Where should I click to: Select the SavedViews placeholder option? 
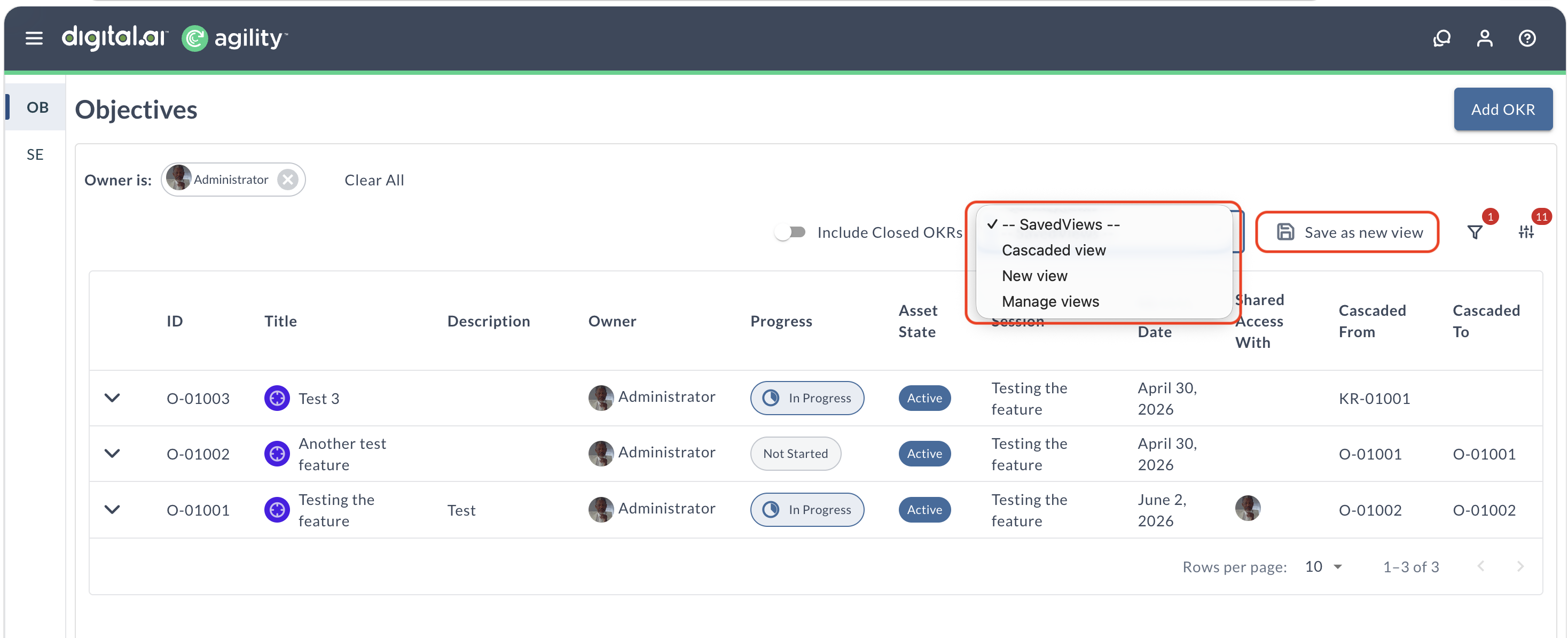coord(1103,224)
